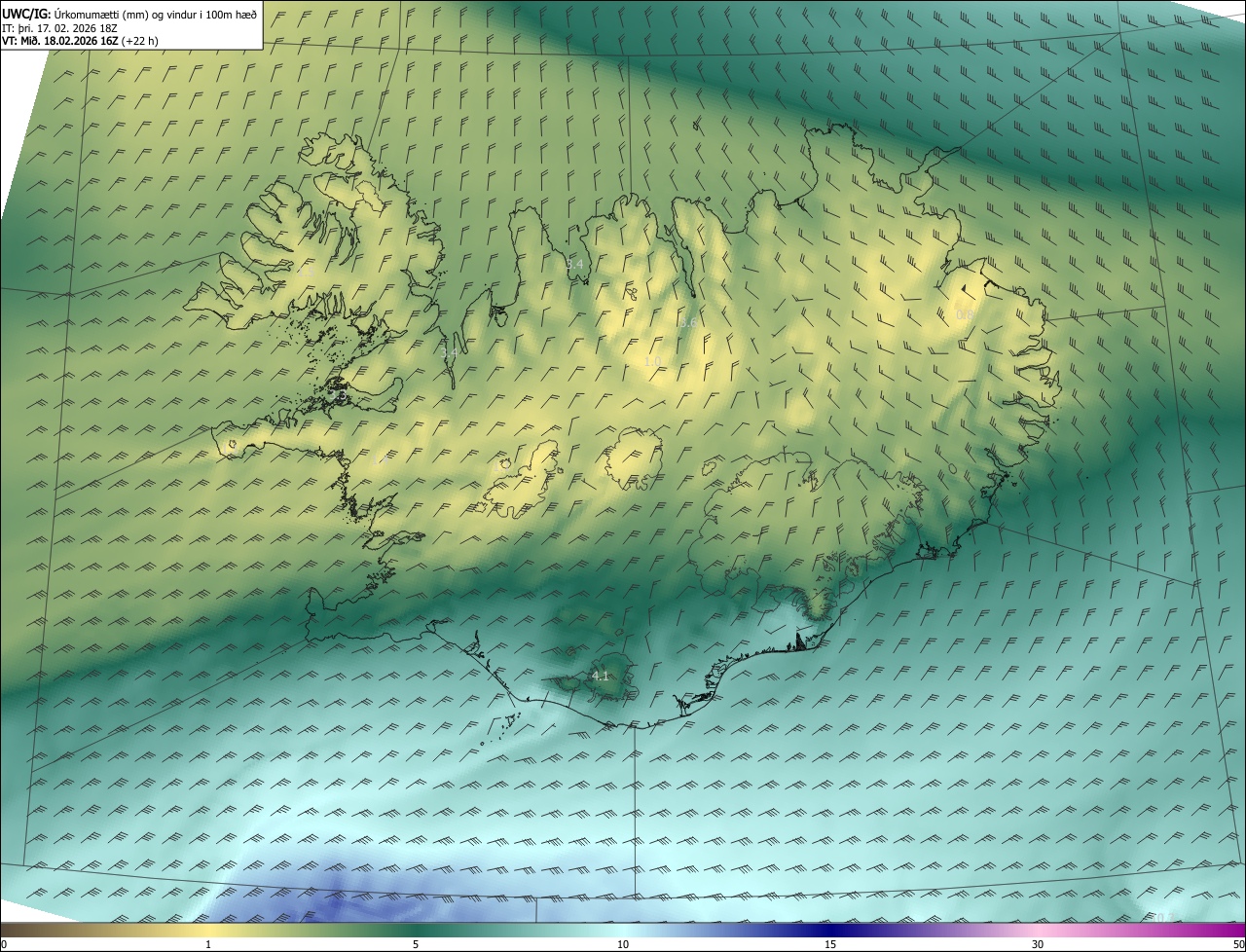1246x952 pixels.
Task: Click the title 'UWC/IG: Úrkomumætti (mm) og vindur' line
Action: (x=129, y=14)
